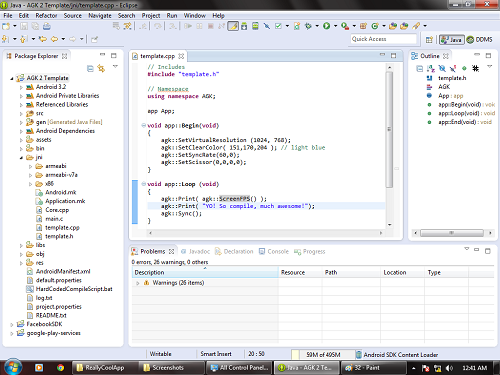This screenshot has height=375, width=500.
Task: Expand the x86 folder
Action: (x=30, y=184)
